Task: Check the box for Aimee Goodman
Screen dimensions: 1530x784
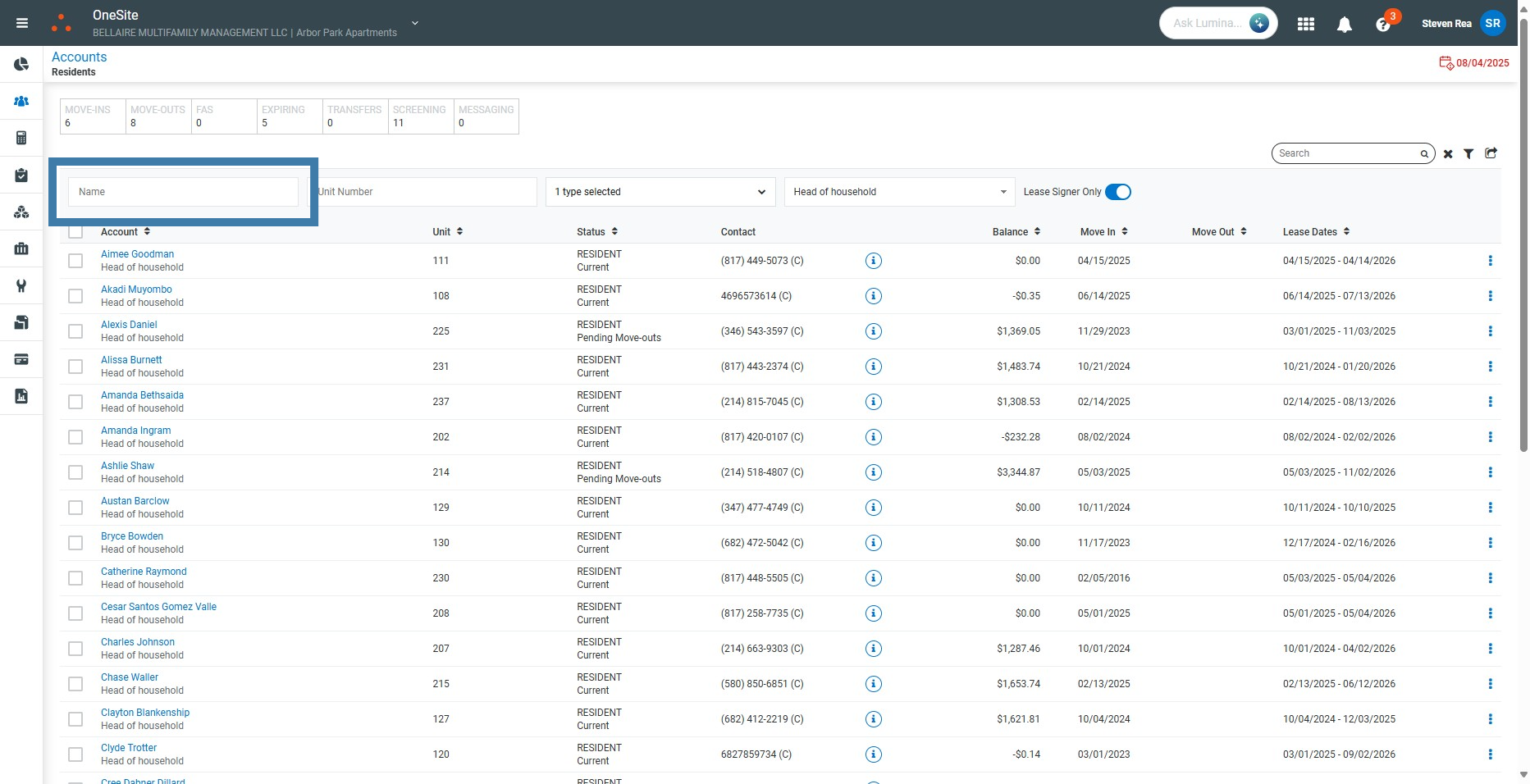Action: click(x=75, y=261)
